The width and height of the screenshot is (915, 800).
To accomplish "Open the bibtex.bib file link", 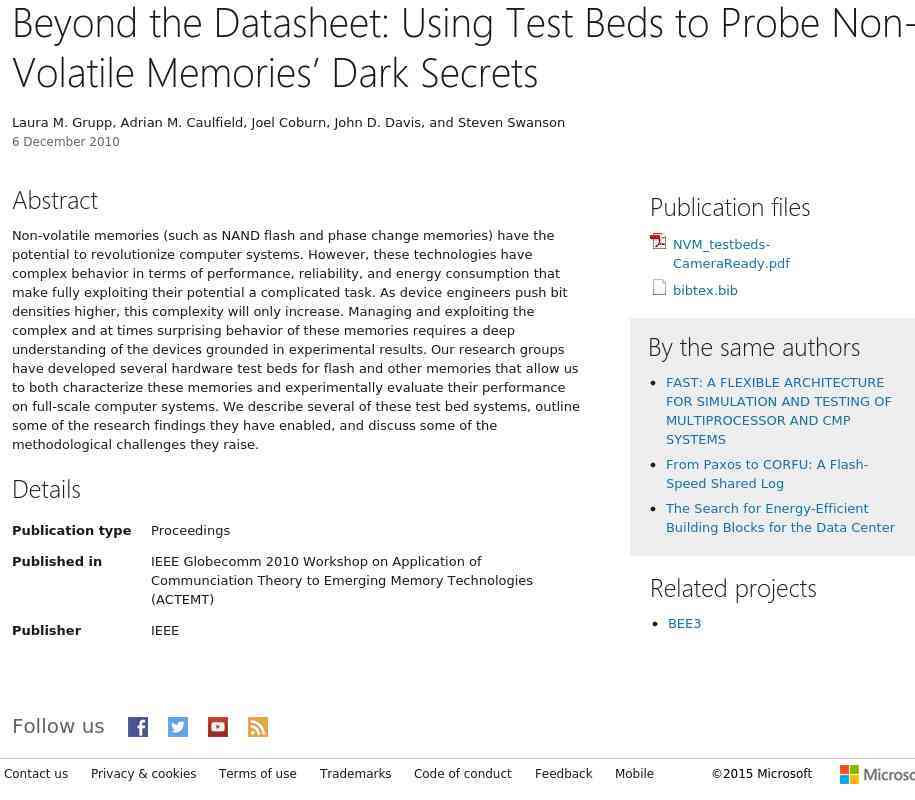I will (705, 291).
